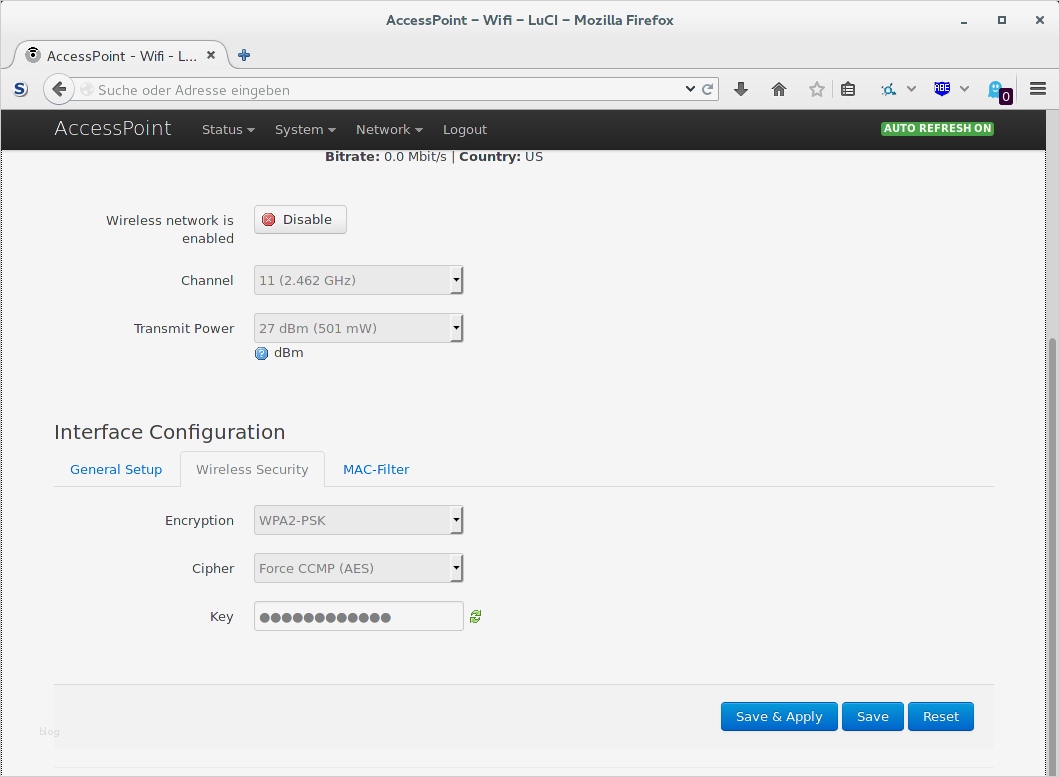The height and width of the screenshot is (777, 1060).
Task: Open the Encryption dropdown showing WPA2-PSK
Action: [358, 520]
